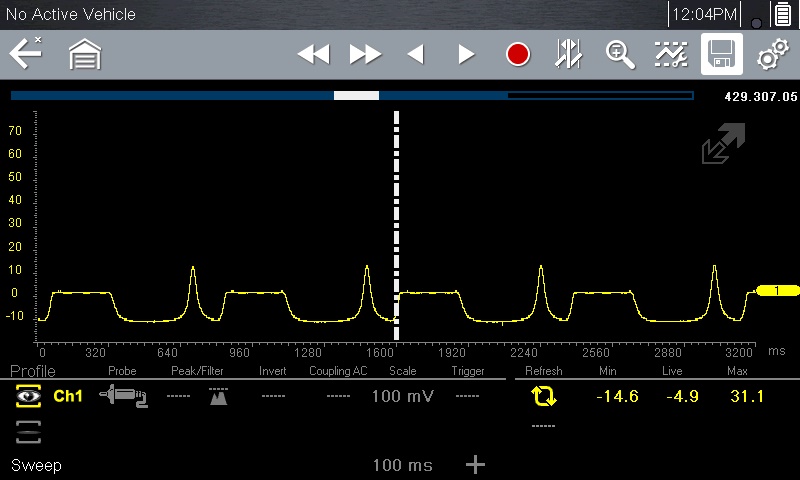
Task: Toggle Ch1 Peak detect dashes
Action: (x=178, y=396)
